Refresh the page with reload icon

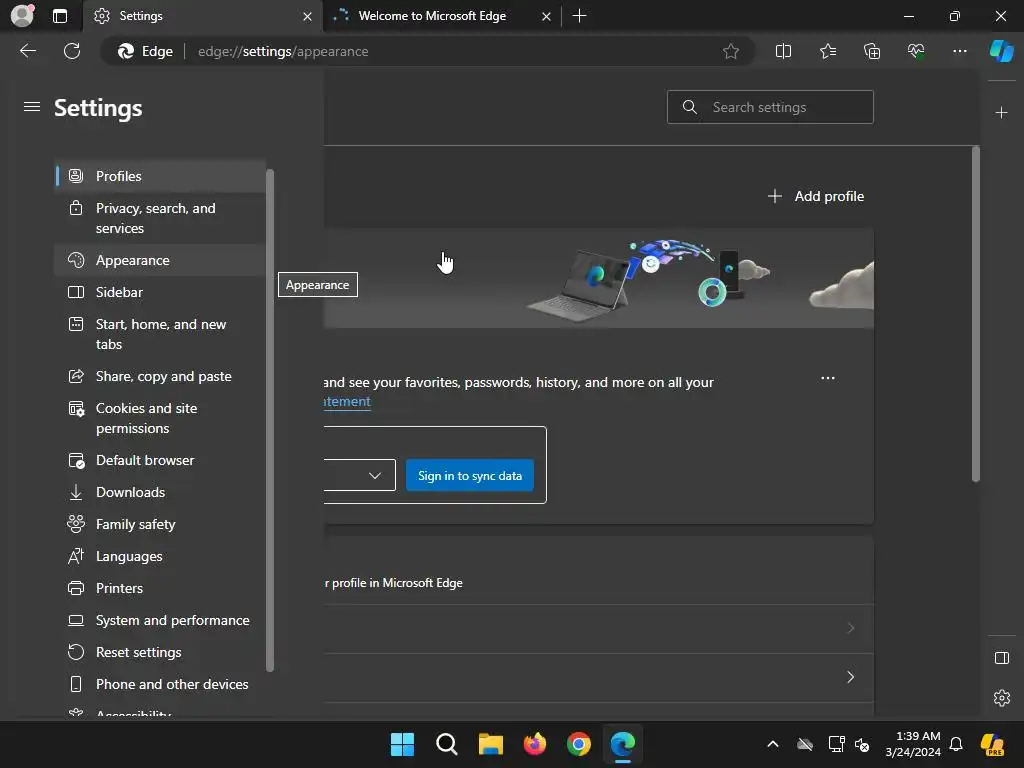72,51
